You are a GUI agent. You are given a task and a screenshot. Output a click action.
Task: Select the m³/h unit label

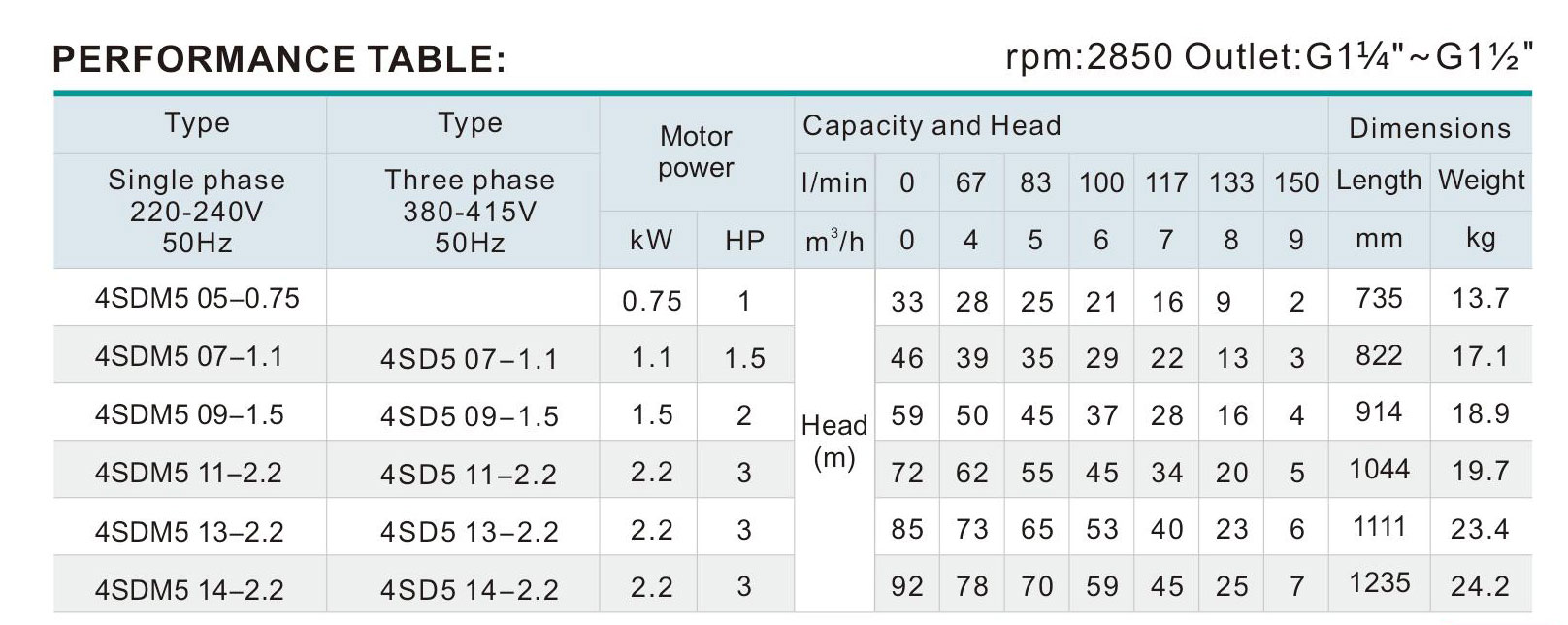tap(834, 240)
